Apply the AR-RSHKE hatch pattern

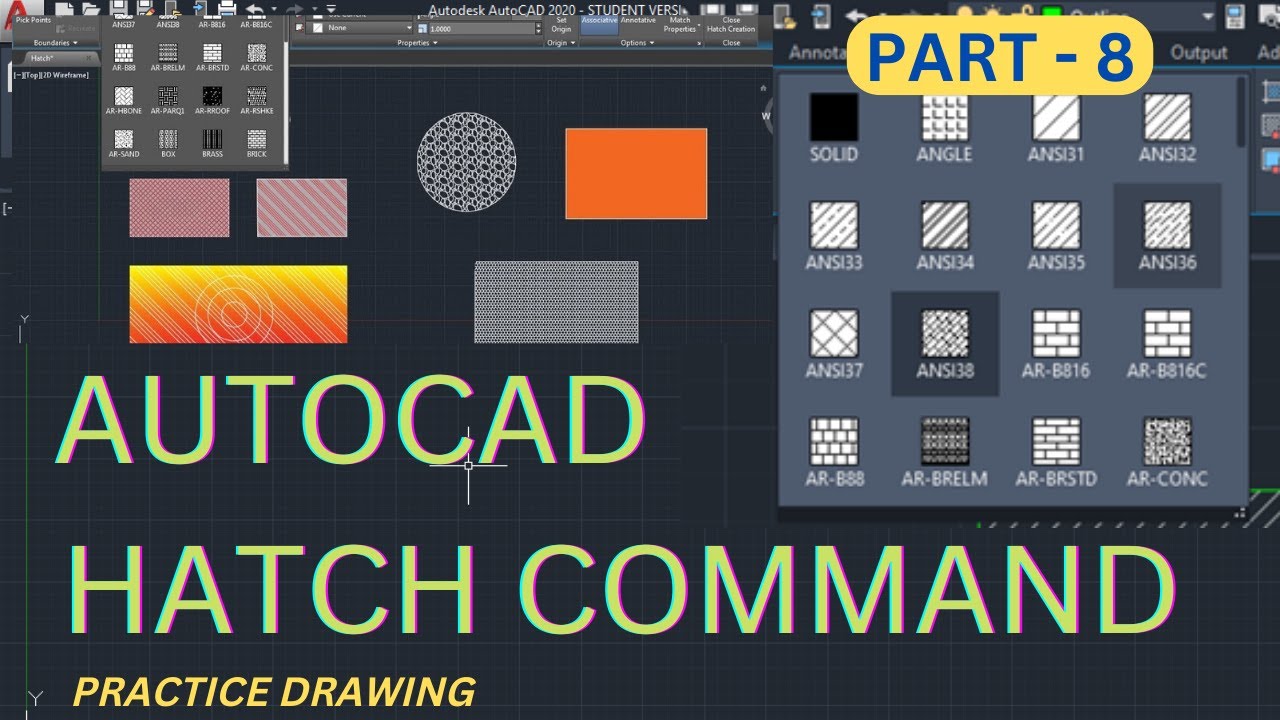[x=256, y=101]
